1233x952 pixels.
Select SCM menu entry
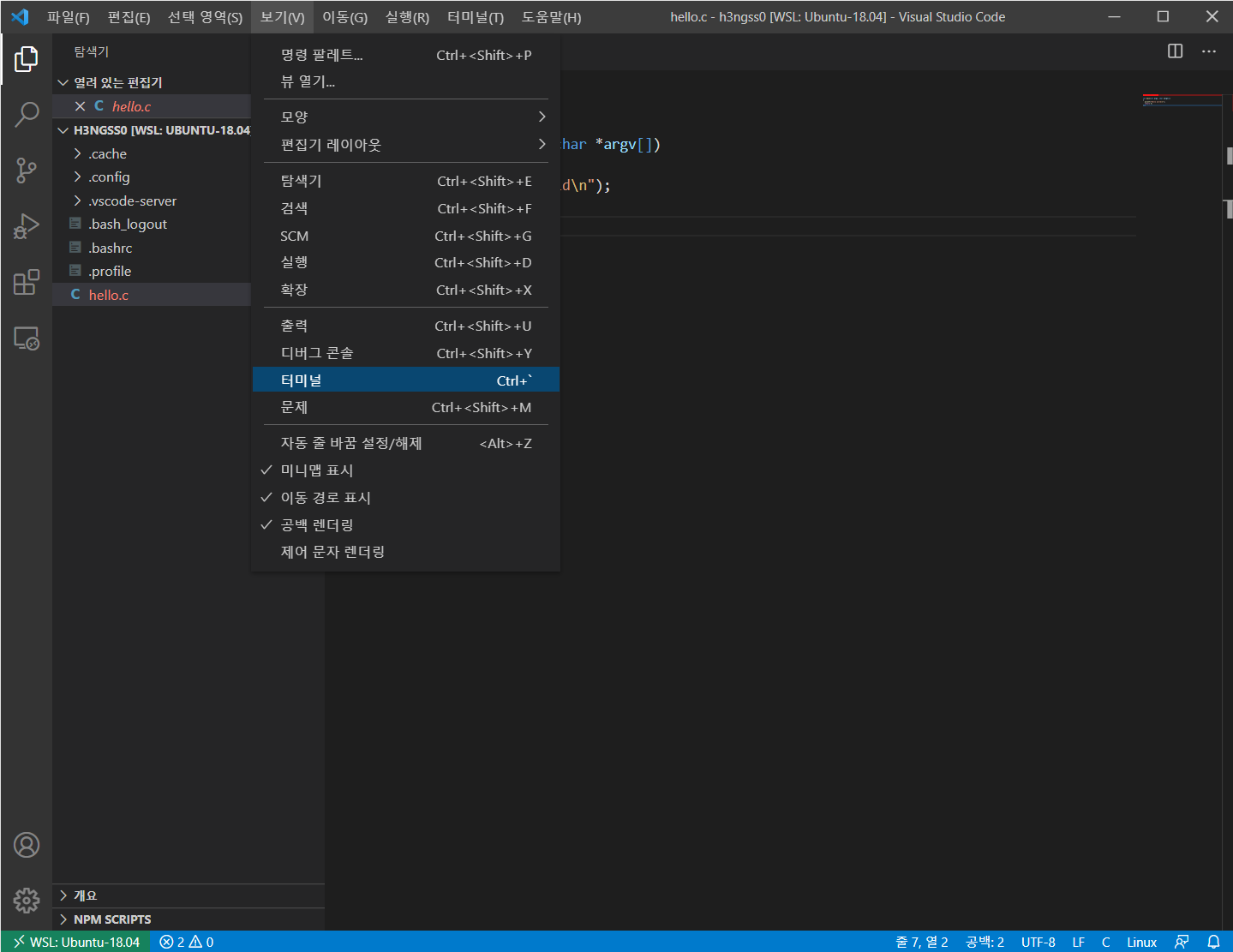coord(406,236)
